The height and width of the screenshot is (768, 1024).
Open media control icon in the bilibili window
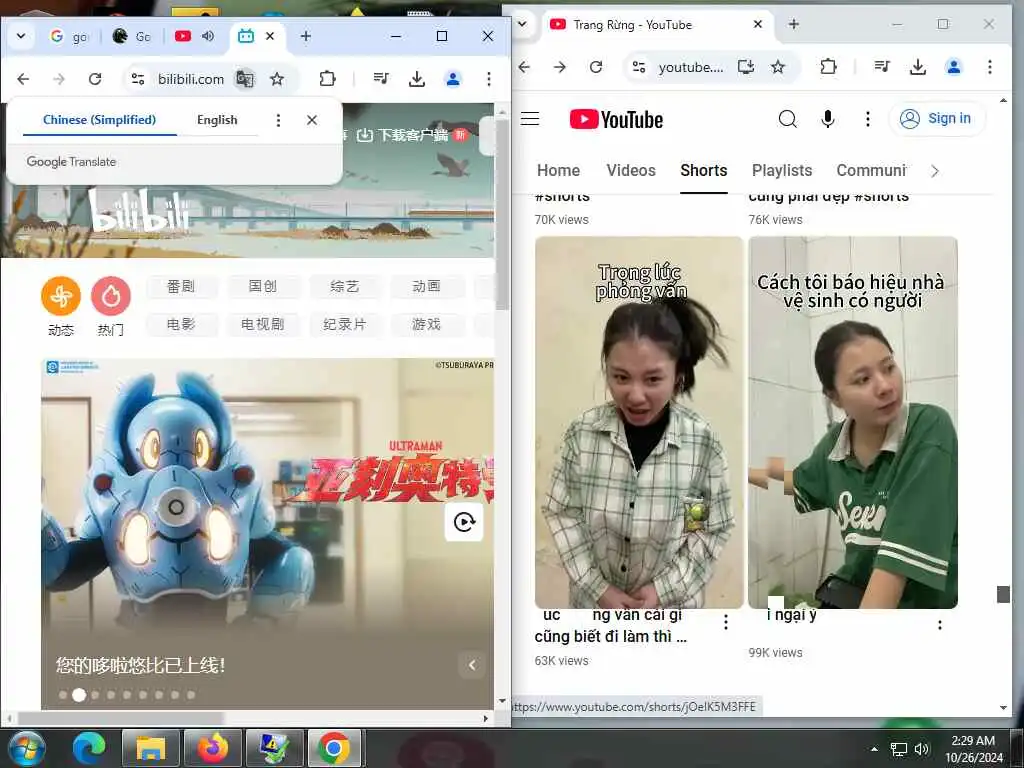pos(381,79)
